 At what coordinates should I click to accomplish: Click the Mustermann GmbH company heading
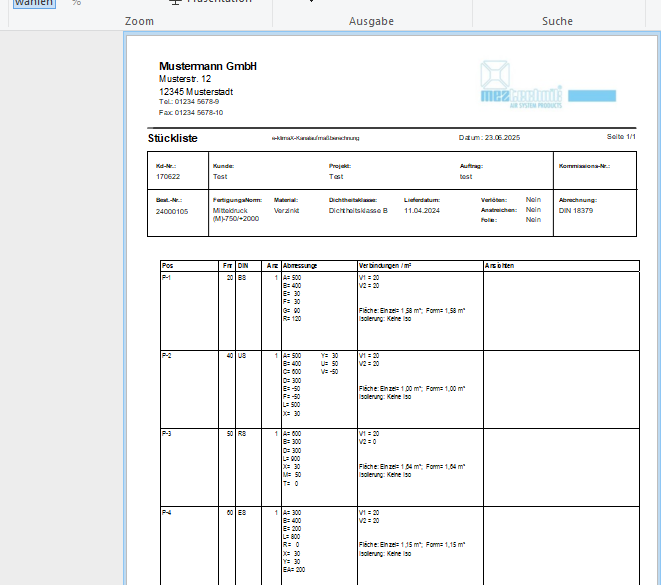(207, 66)
